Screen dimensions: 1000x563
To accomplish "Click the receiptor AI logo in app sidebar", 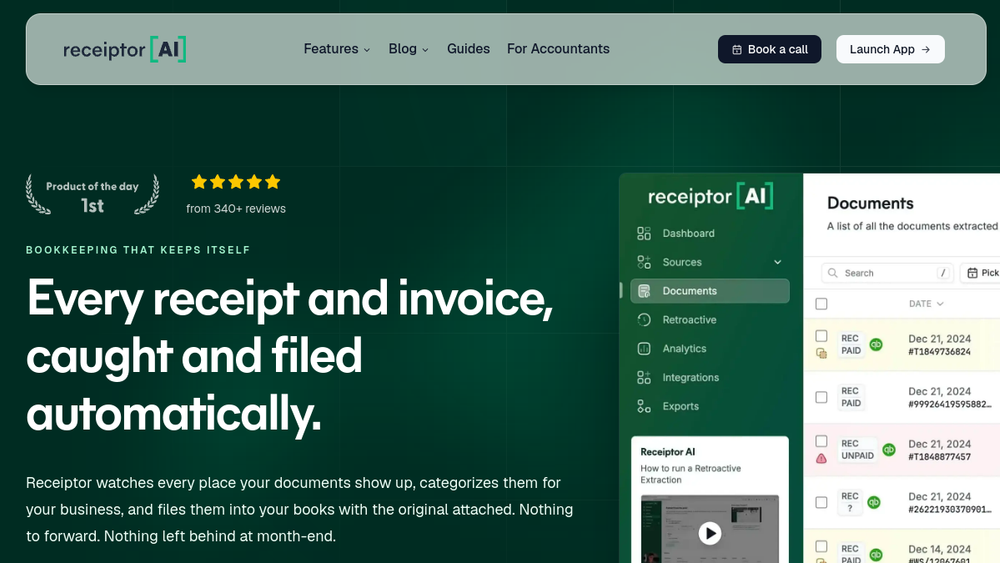I will [710, 196].
